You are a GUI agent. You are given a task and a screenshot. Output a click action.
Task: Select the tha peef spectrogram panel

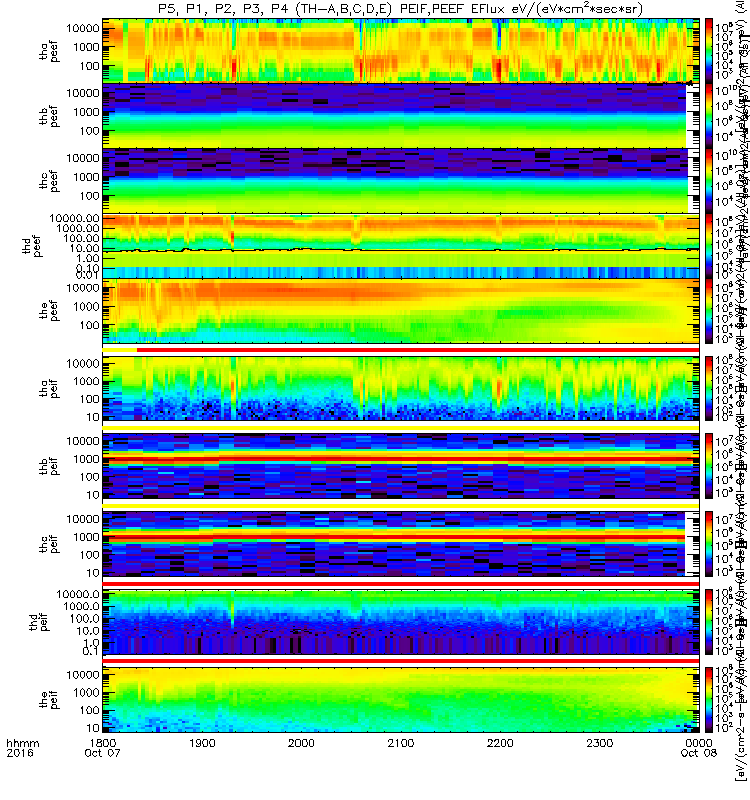401,51
